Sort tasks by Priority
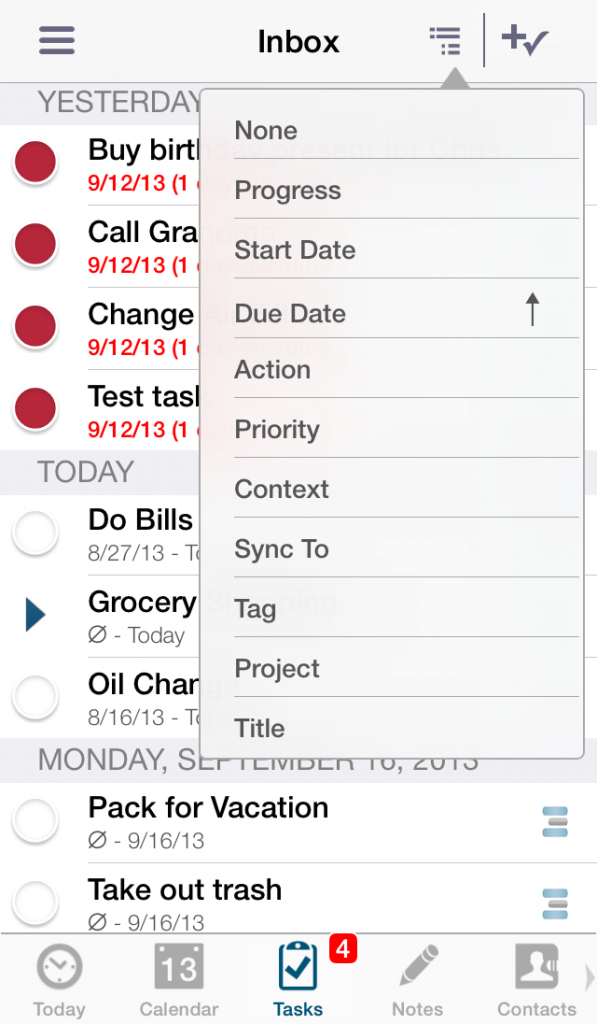The height and width of the screenshot is (1024, 597). (277, 429)
